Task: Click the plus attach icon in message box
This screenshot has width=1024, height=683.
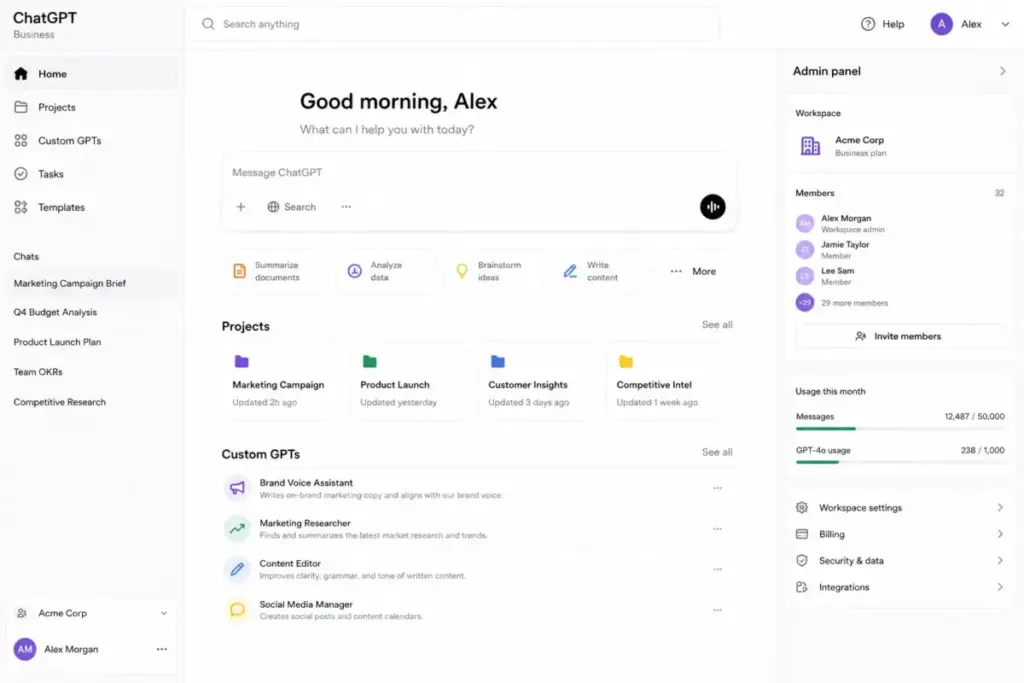Action: pos(241,207)
